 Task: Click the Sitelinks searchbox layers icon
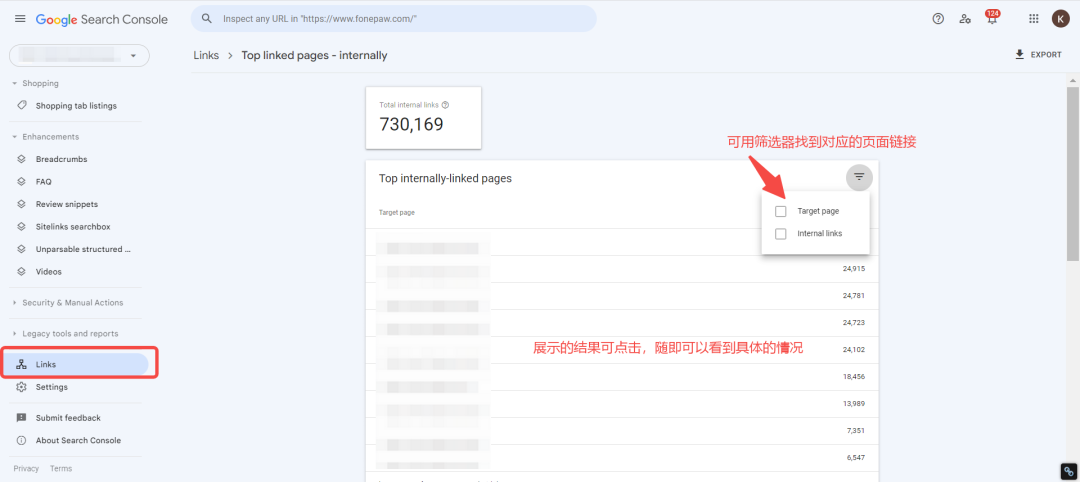point(22,227)
